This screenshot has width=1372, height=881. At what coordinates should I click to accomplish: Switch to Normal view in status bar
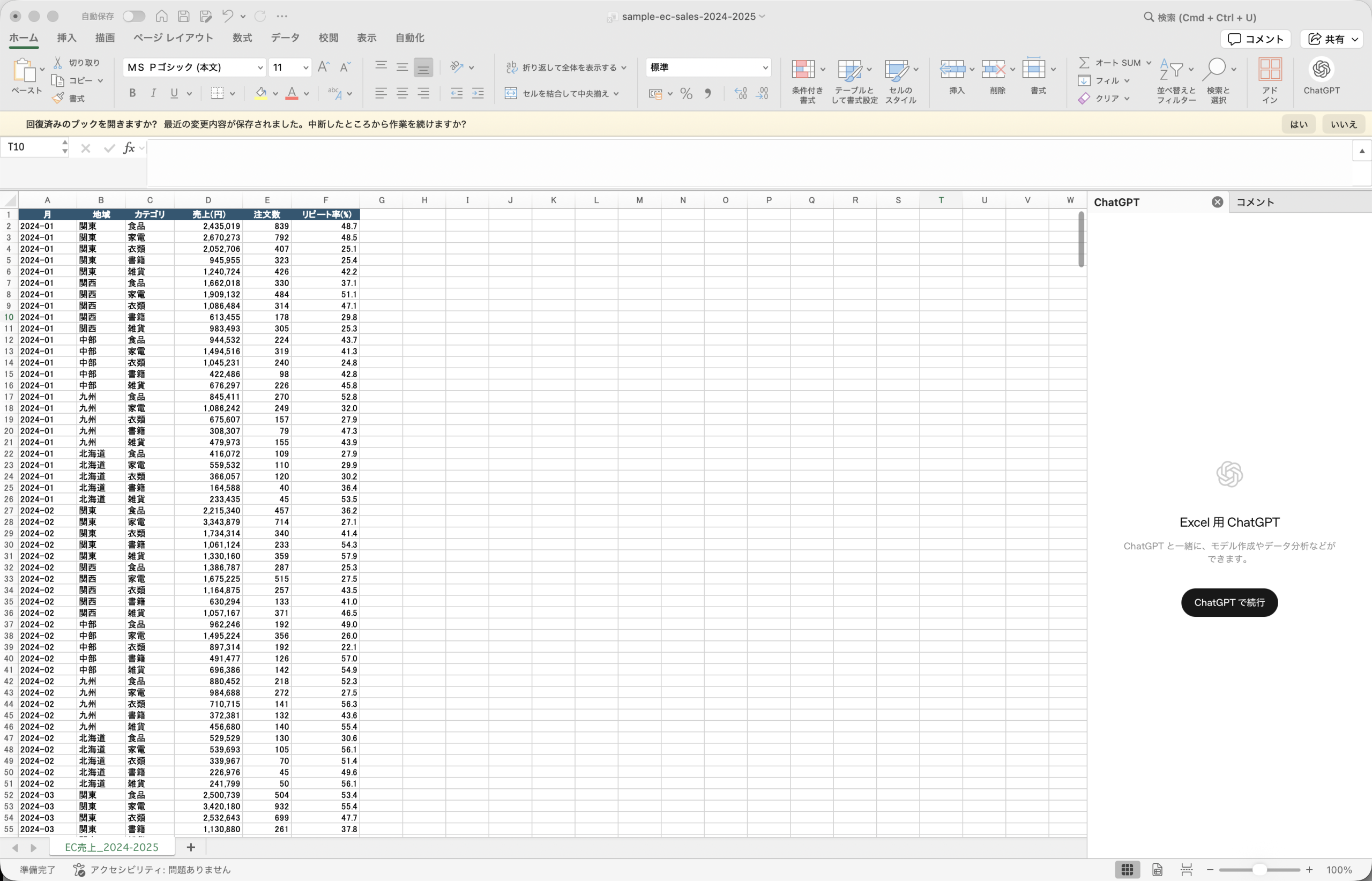click(x=1127, y=870)
